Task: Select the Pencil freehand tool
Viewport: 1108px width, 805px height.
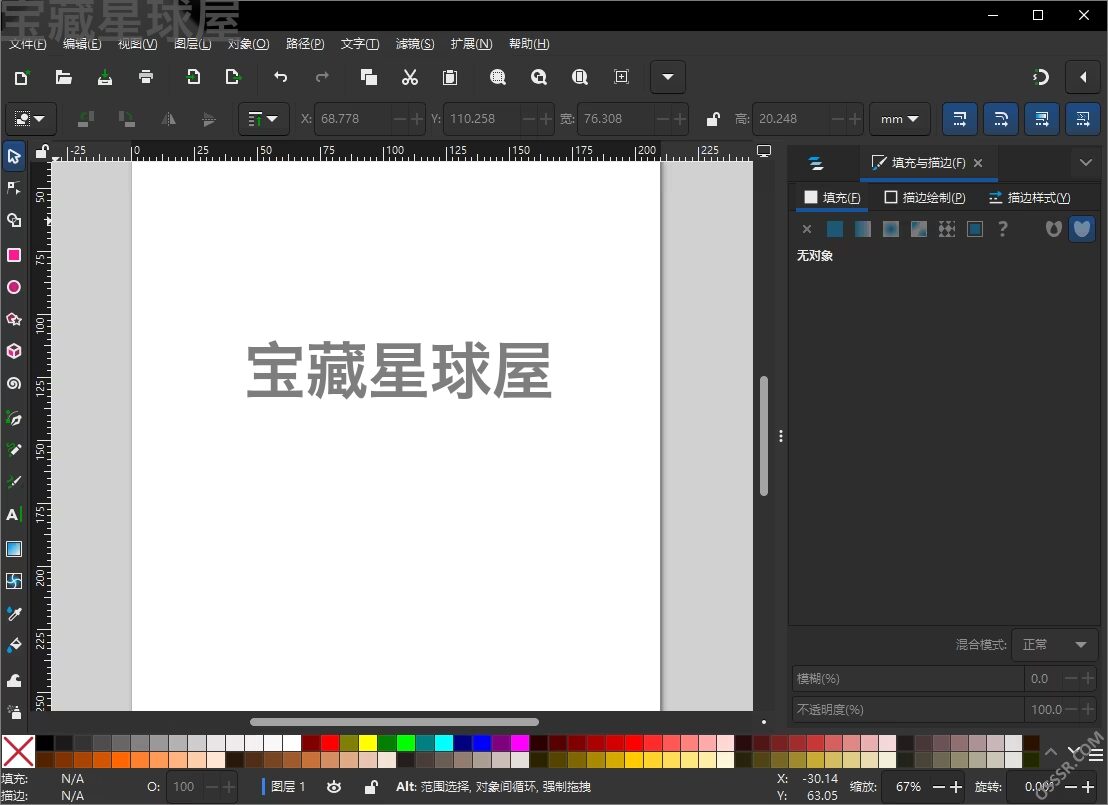Action: pyautogui.click(x=13, y=450)
